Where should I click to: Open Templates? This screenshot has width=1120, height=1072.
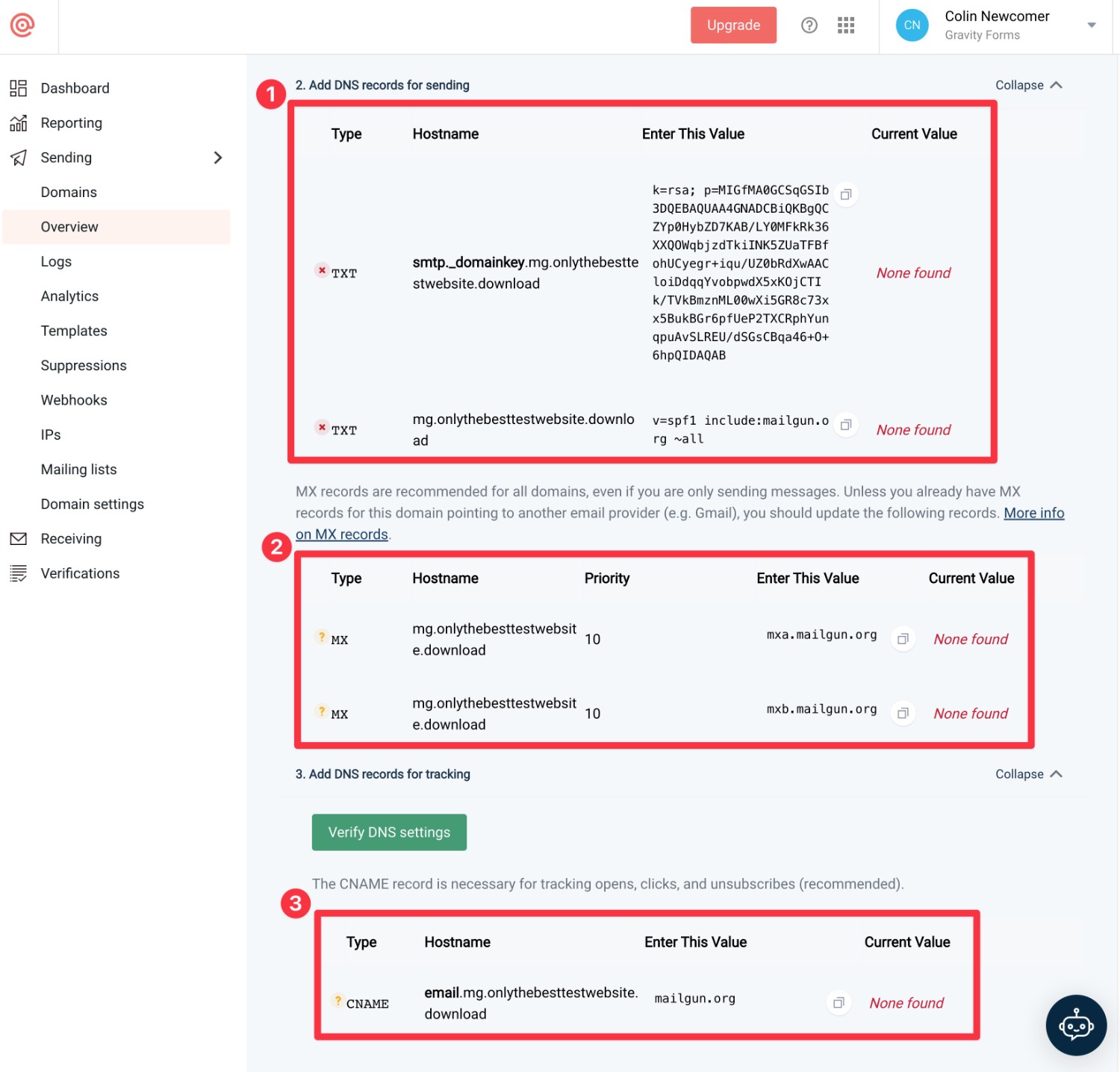[x=74, y=331]
